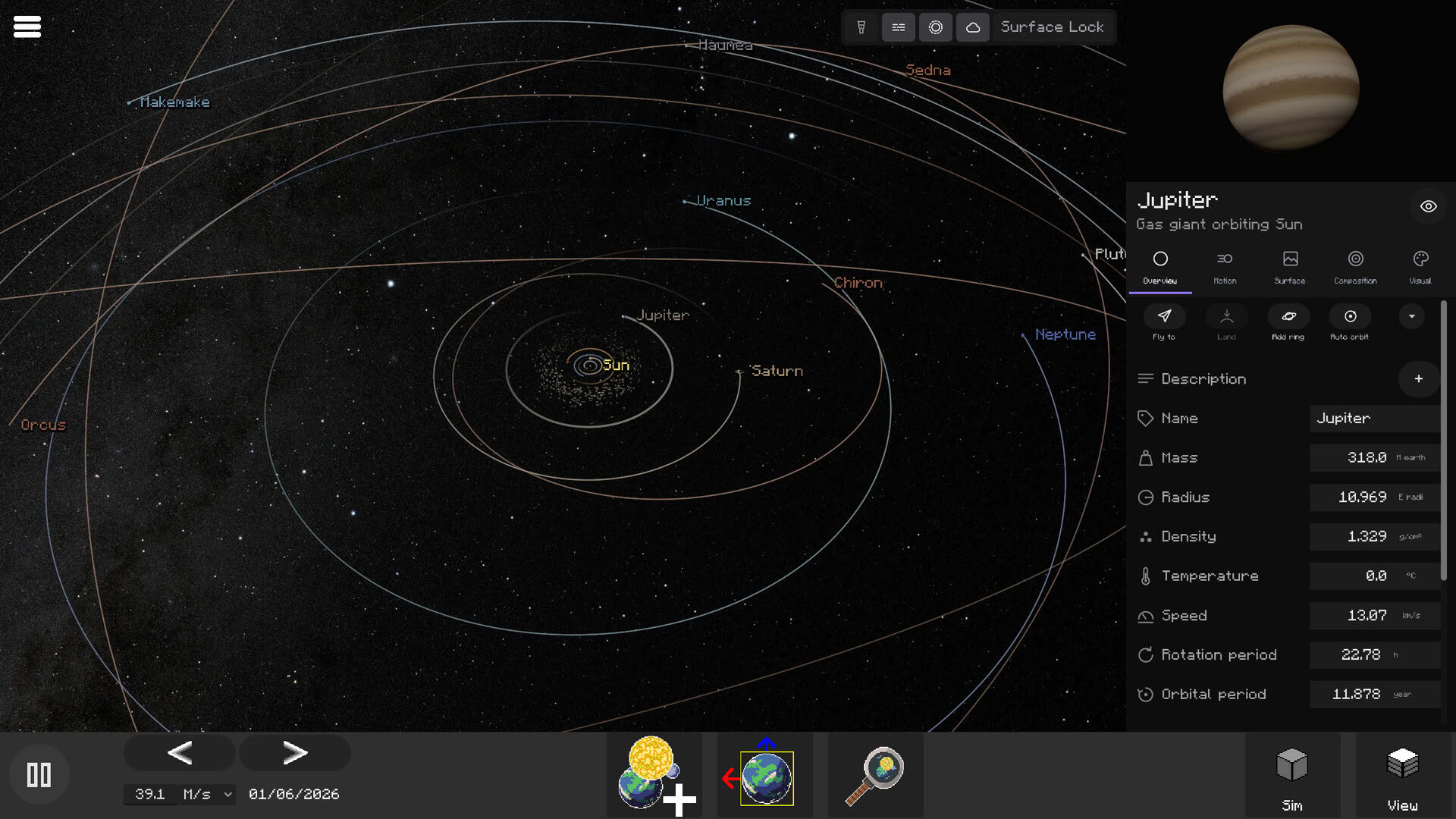Toggle Jupiter visibility eye icon
The width and height of the screenshot is (1456, 819).
[x=1429, y=206]
